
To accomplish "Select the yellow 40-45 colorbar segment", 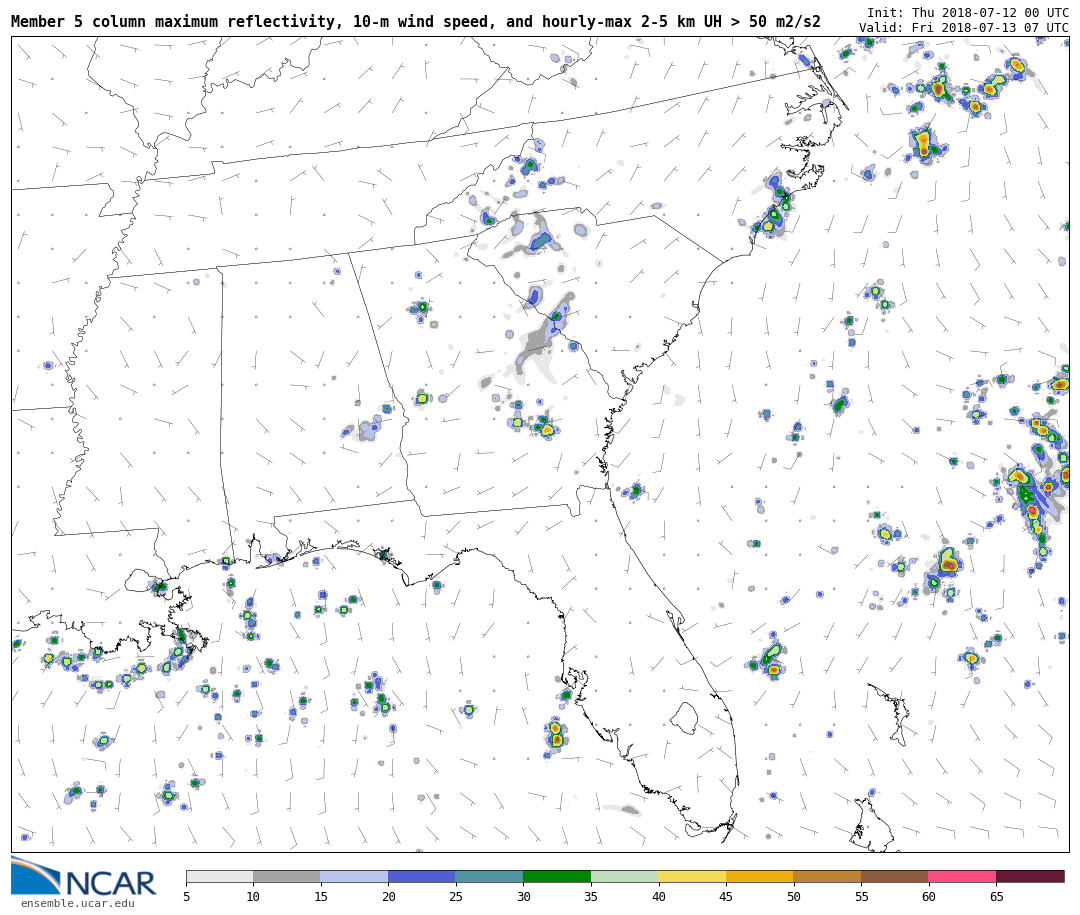I will 692,876.
